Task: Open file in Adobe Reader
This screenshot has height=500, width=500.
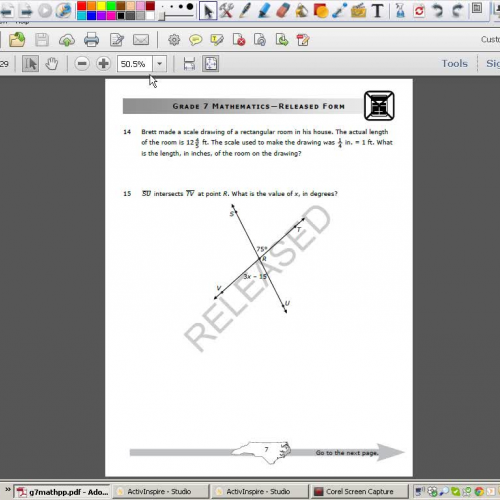Action: click(17, 40)
